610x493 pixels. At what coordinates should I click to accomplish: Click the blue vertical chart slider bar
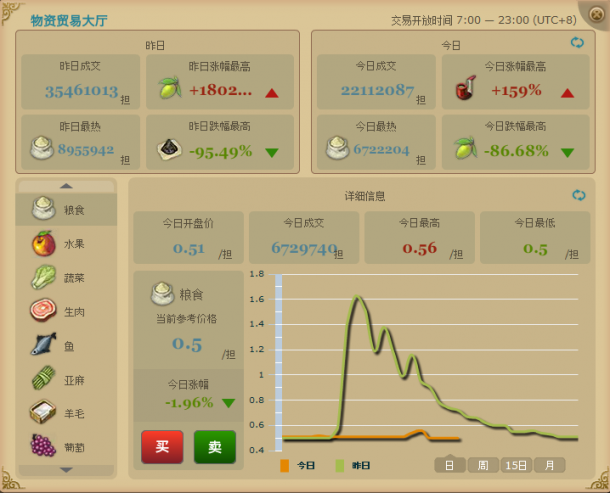click(x=279, y=363)
